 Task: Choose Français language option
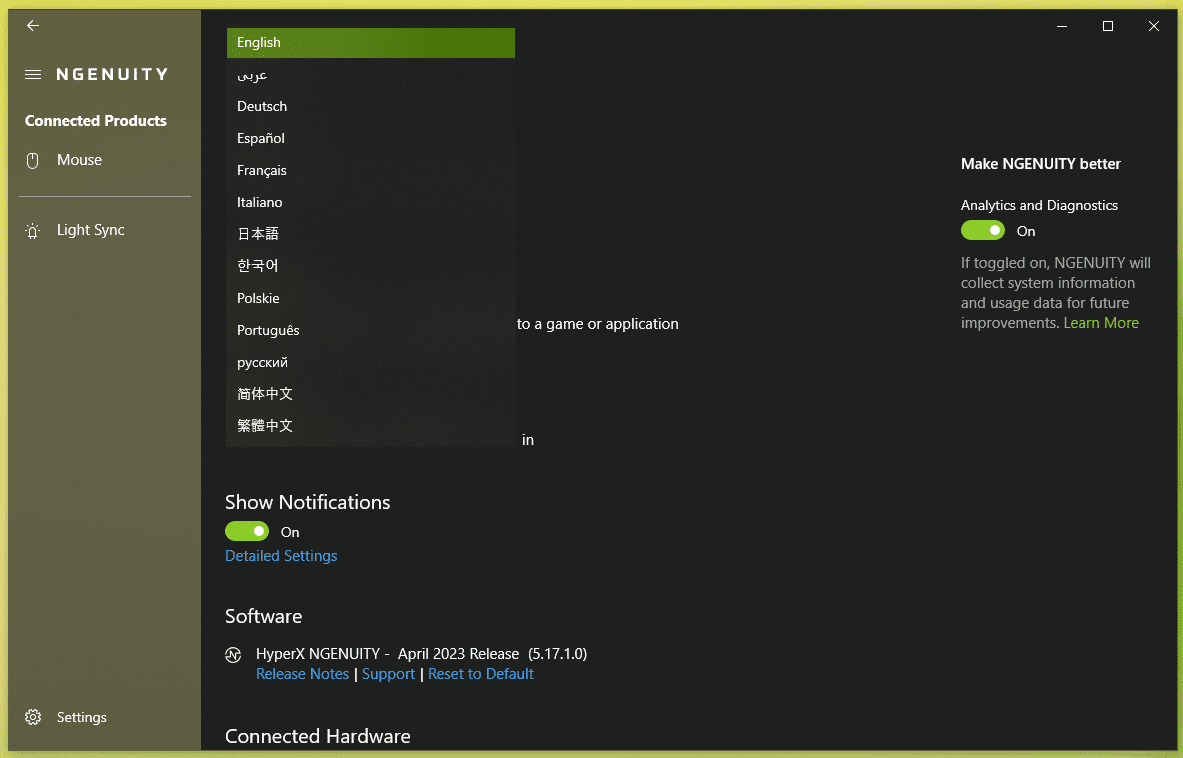point(370,170)
